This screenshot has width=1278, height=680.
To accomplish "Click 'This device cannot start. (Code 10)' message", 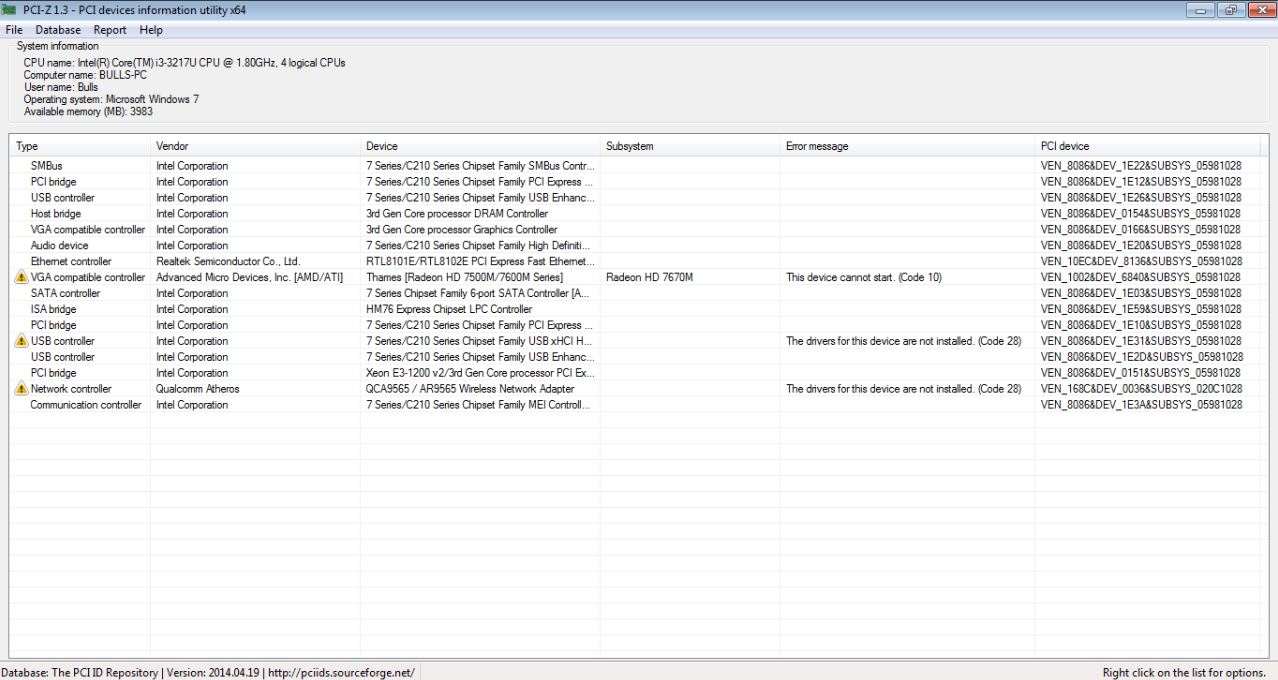I will coord(864,277).
